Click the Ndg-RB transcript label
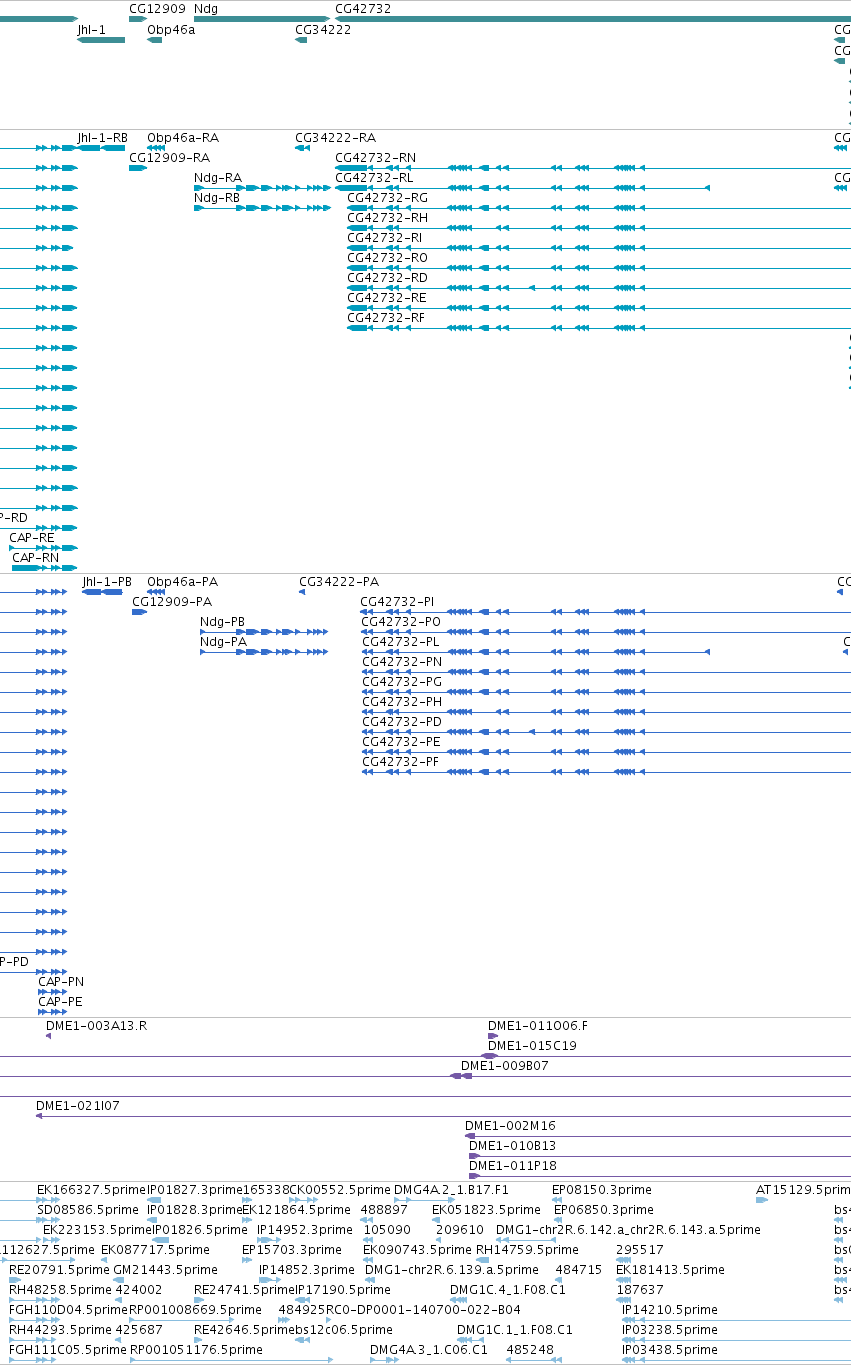The image size is (851, 1365). [x=217, y=198]
